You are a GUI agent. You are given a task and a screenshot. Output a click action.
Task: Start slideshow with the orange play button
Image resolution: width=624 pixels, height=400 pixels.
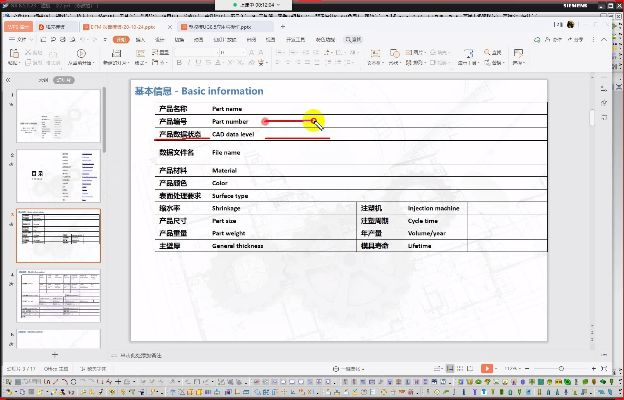tap(486, 368)
